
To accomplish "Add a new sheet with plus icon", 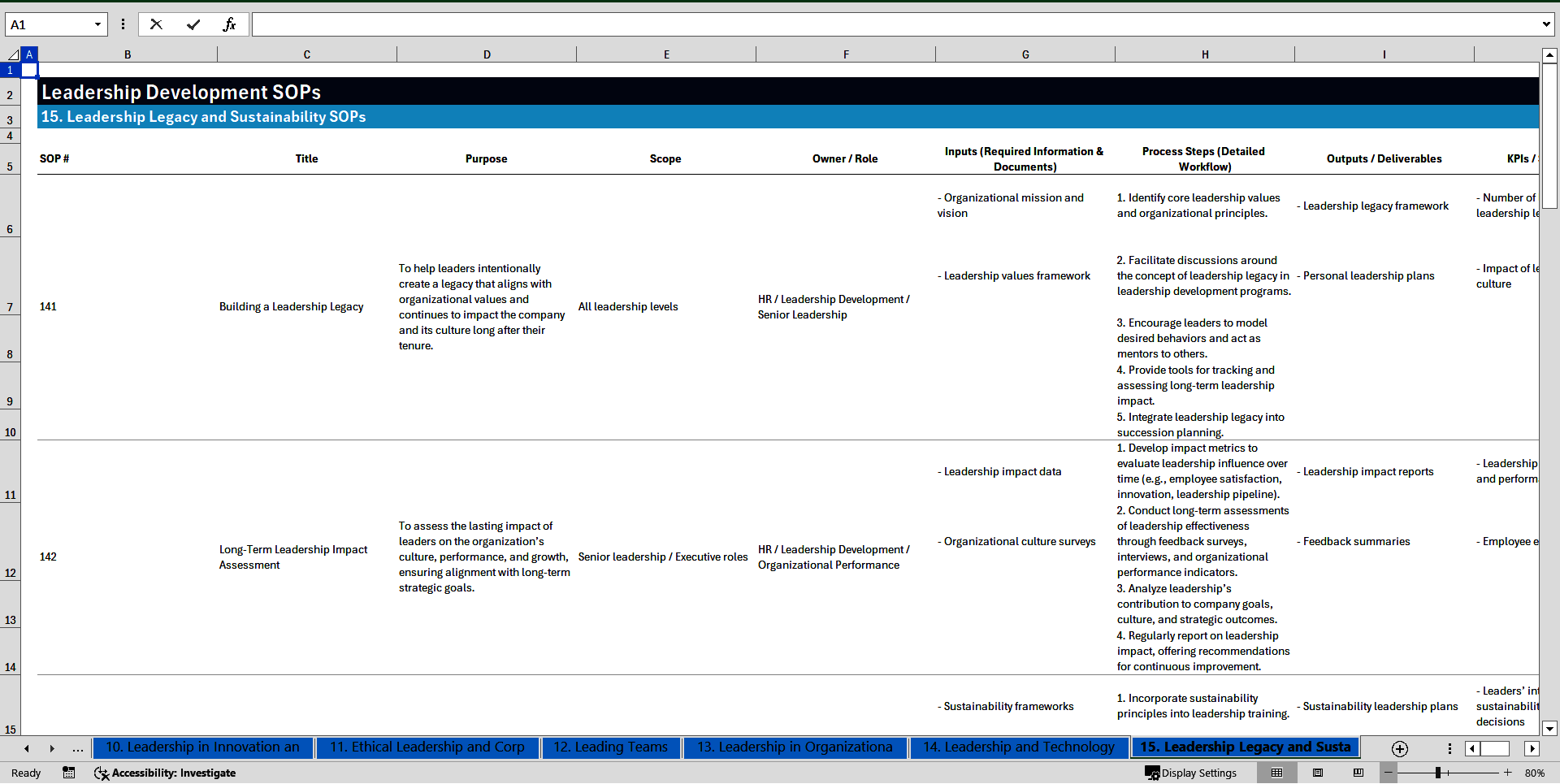I will (x=1399, y=748).
